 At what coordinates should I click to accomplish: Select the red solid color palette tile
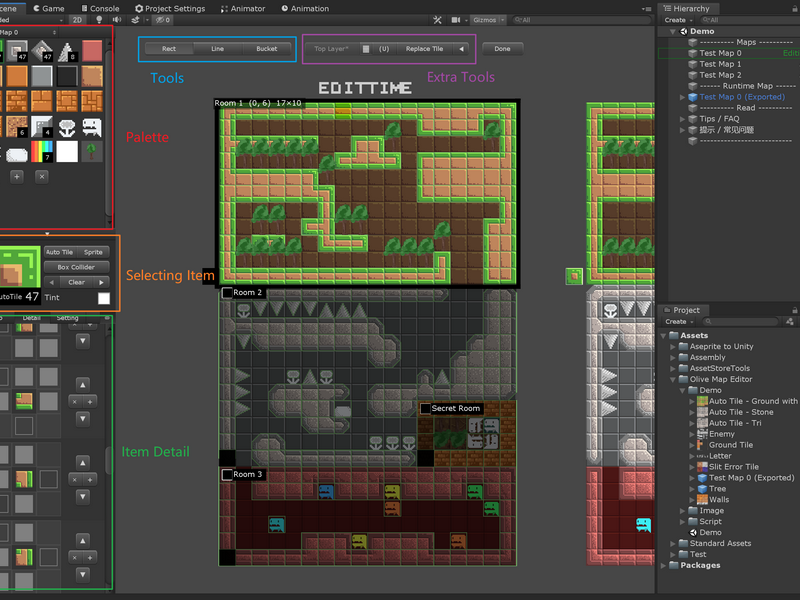[x=92, y=51]
